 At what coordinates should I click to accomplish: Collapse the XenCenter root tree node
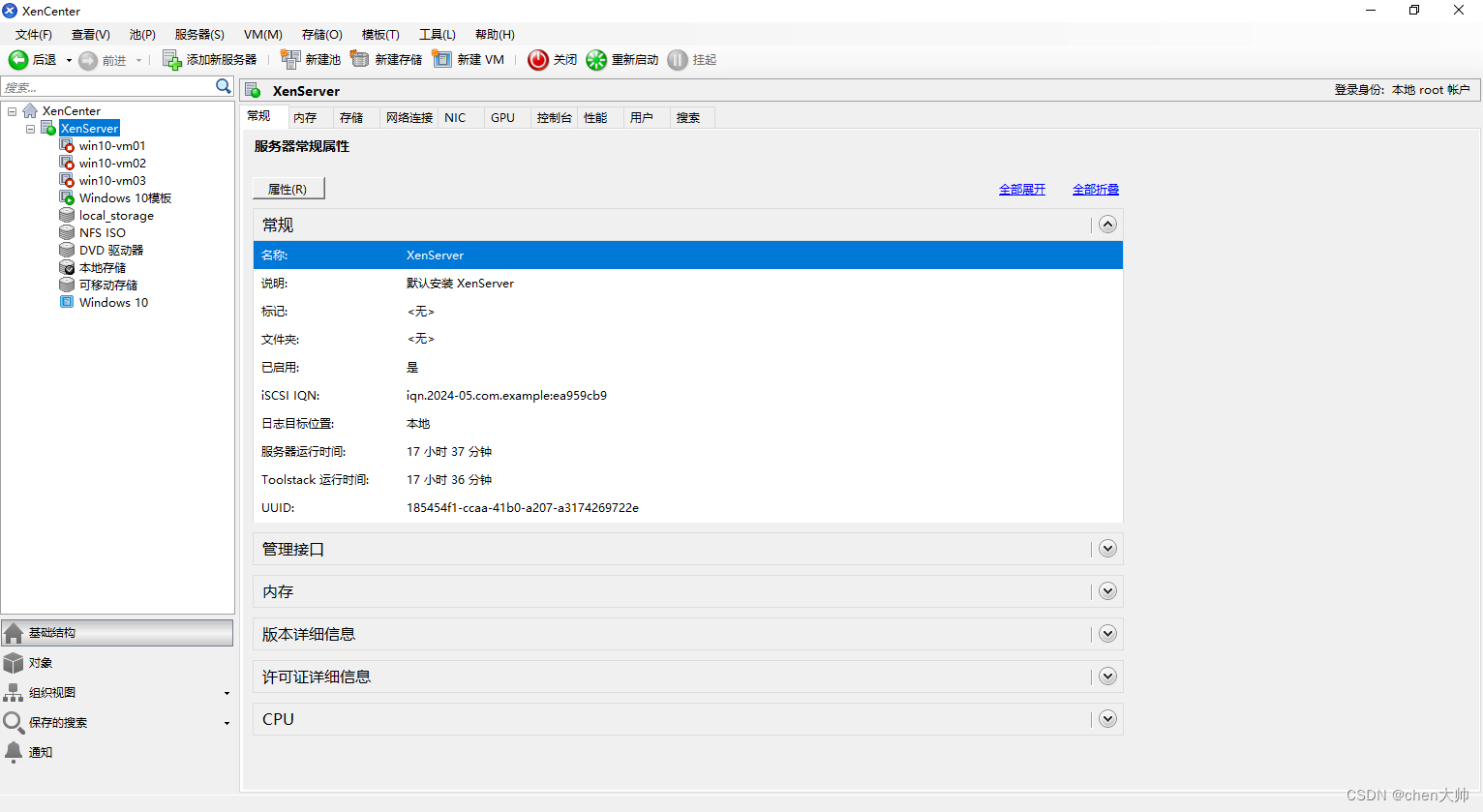point(13,110)
